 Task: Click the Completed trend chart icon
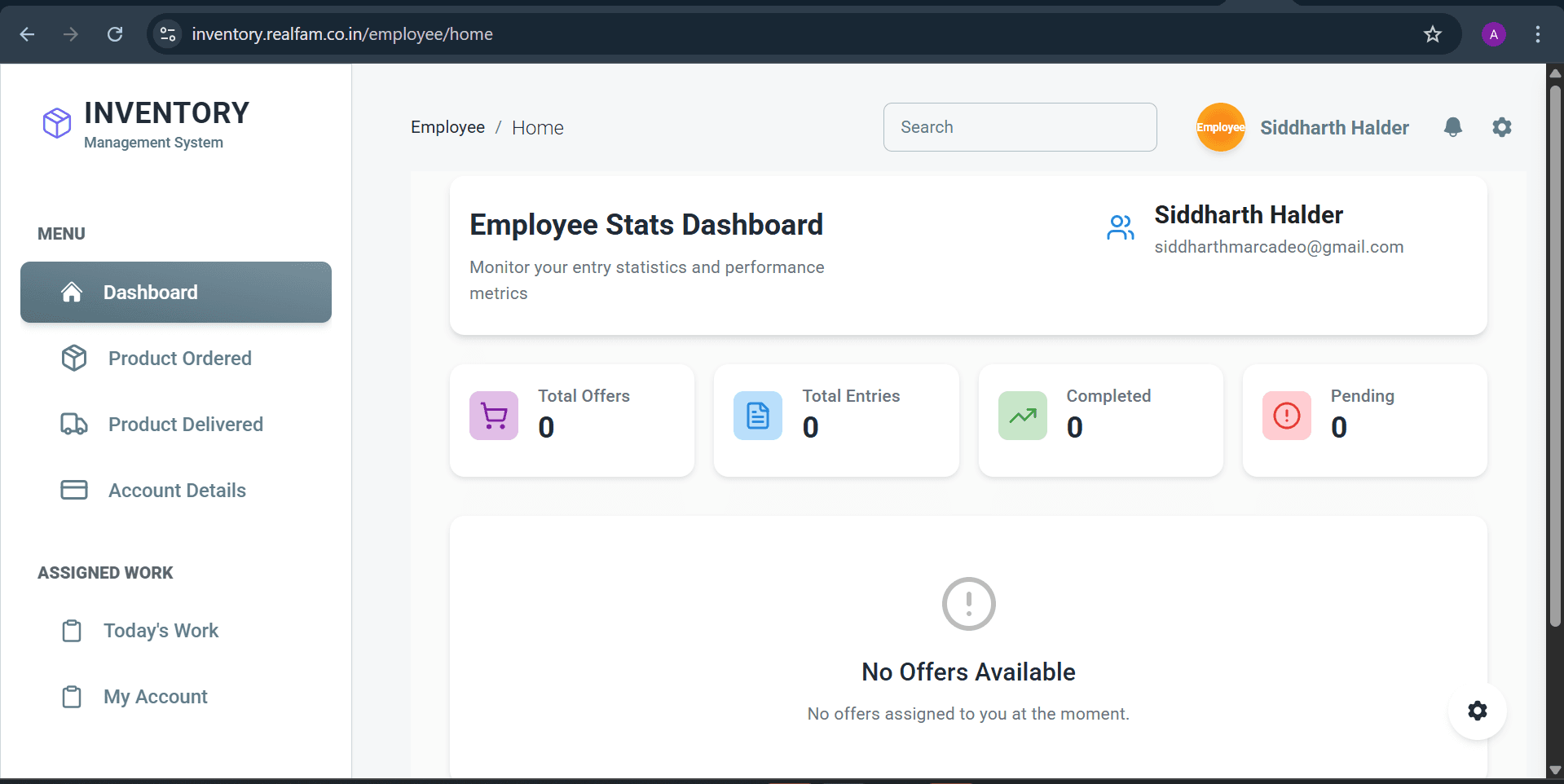coord(1022,415)
